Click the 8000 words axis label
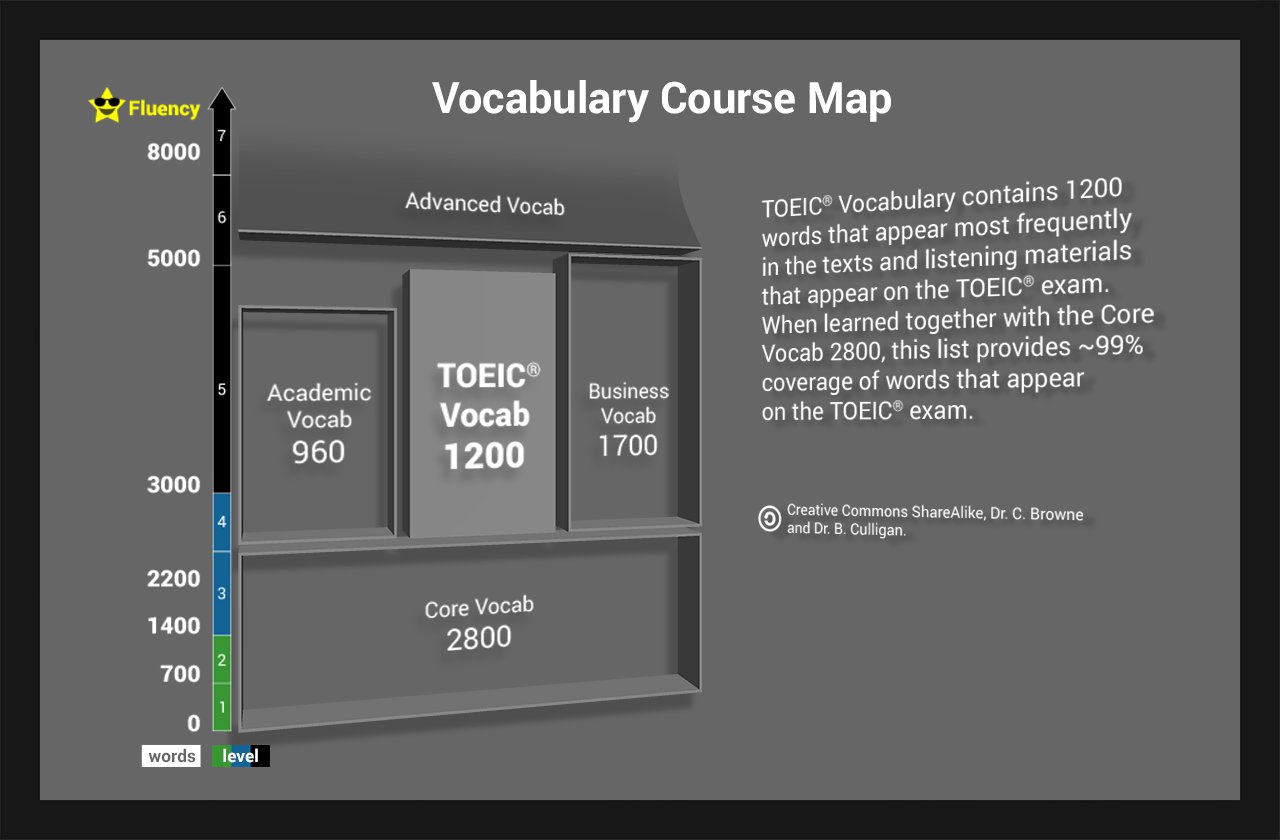 coord(174,154)
